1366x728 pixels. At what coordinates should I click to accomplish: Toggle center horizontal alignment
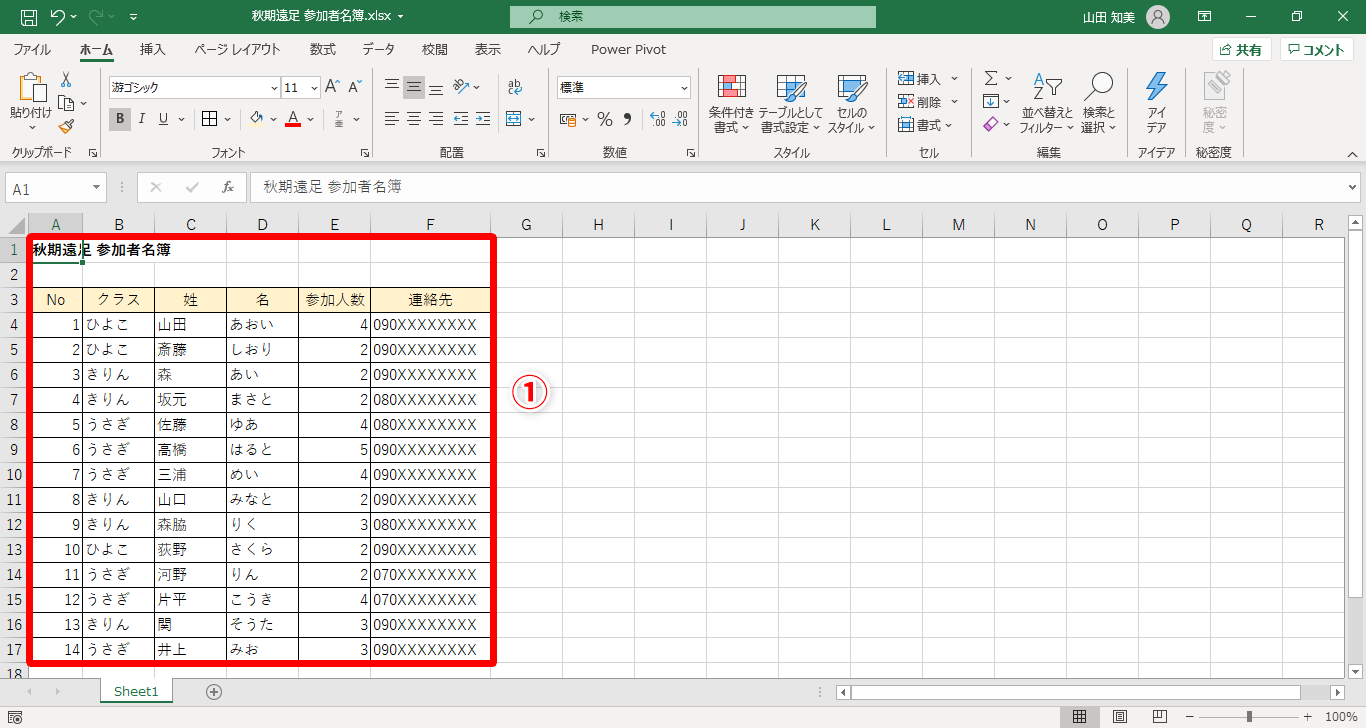[x=414, y=119]
